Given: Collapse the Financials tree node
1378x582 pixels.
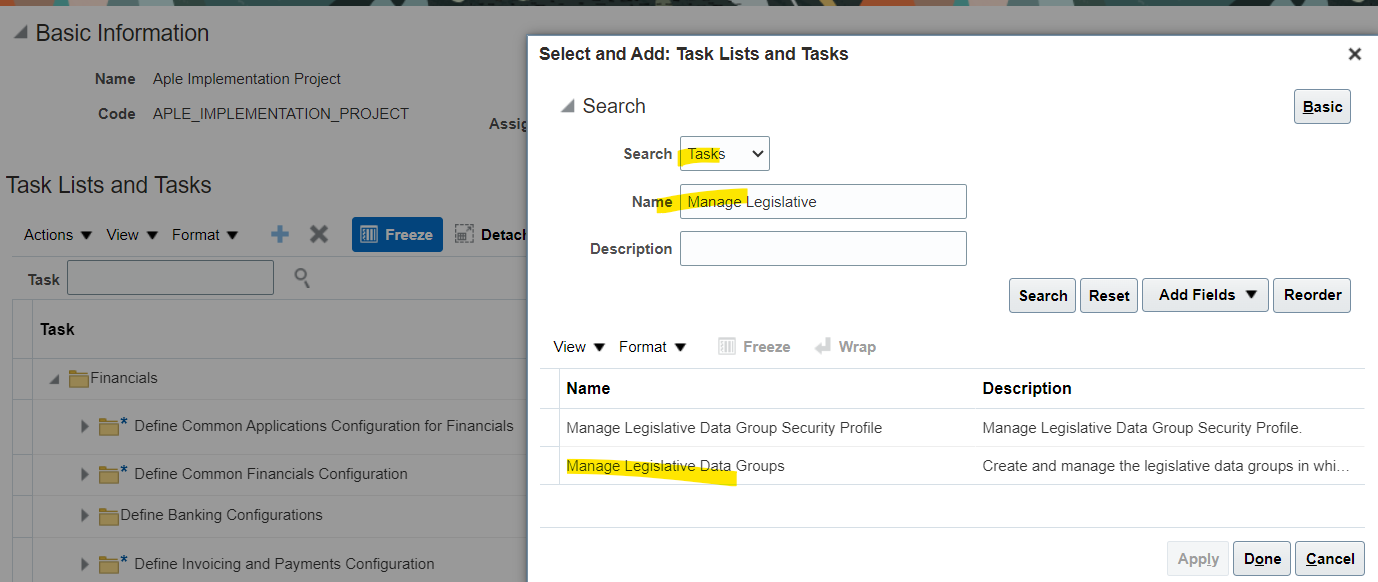Looking at the screenshot, I should click(x=54, y=379).
